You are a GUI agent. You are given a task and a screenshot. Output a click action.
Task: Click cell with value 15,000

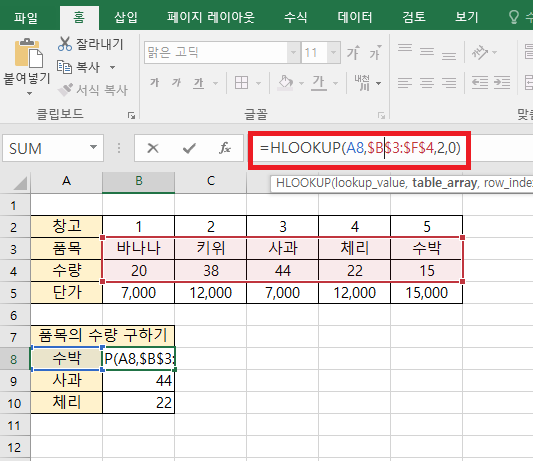click(x=427, y=293)
